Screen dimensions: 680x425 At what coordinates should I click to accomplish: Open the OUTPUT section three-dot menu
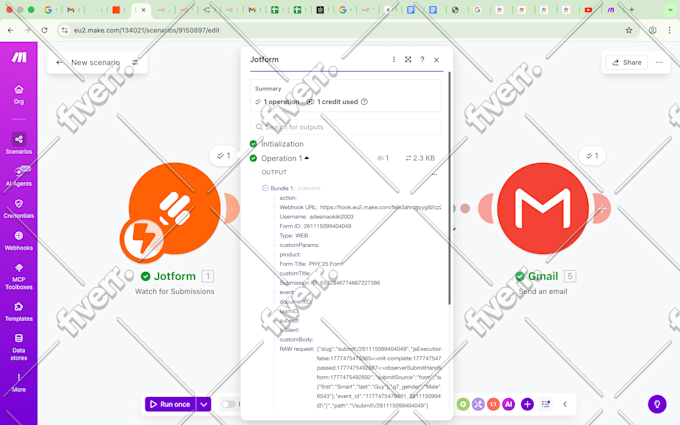point(435,174)
